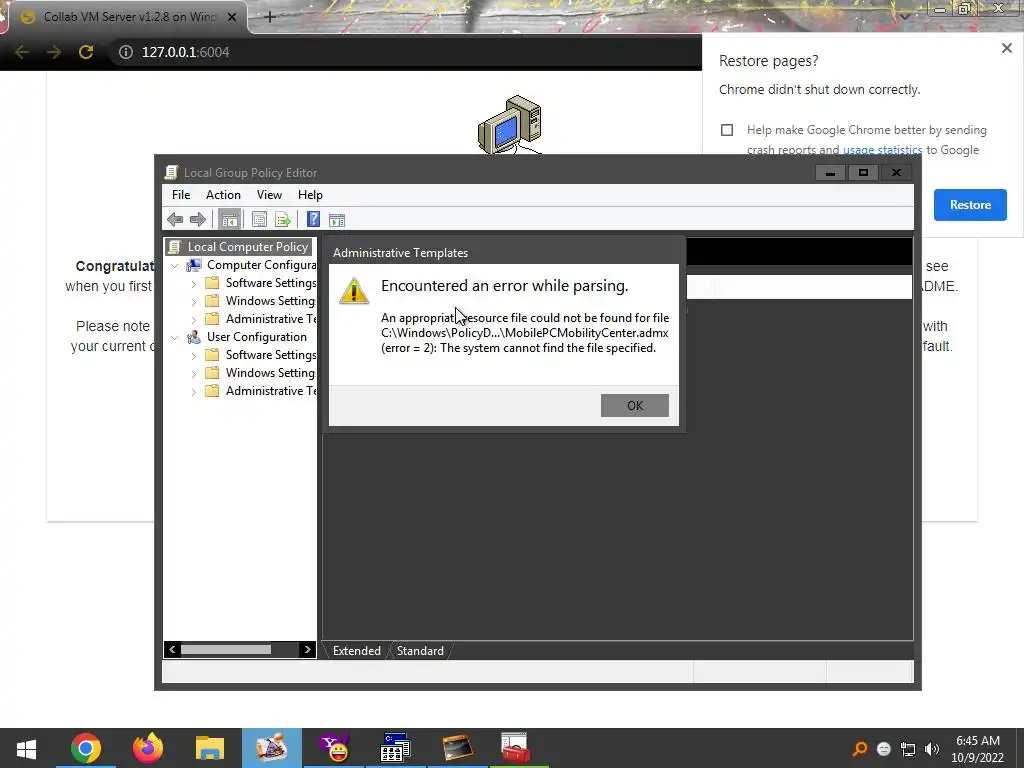This screenshot has height=768, width=1024.
Task: Click the computer image on the webpage
Action: tap(510, 124)
